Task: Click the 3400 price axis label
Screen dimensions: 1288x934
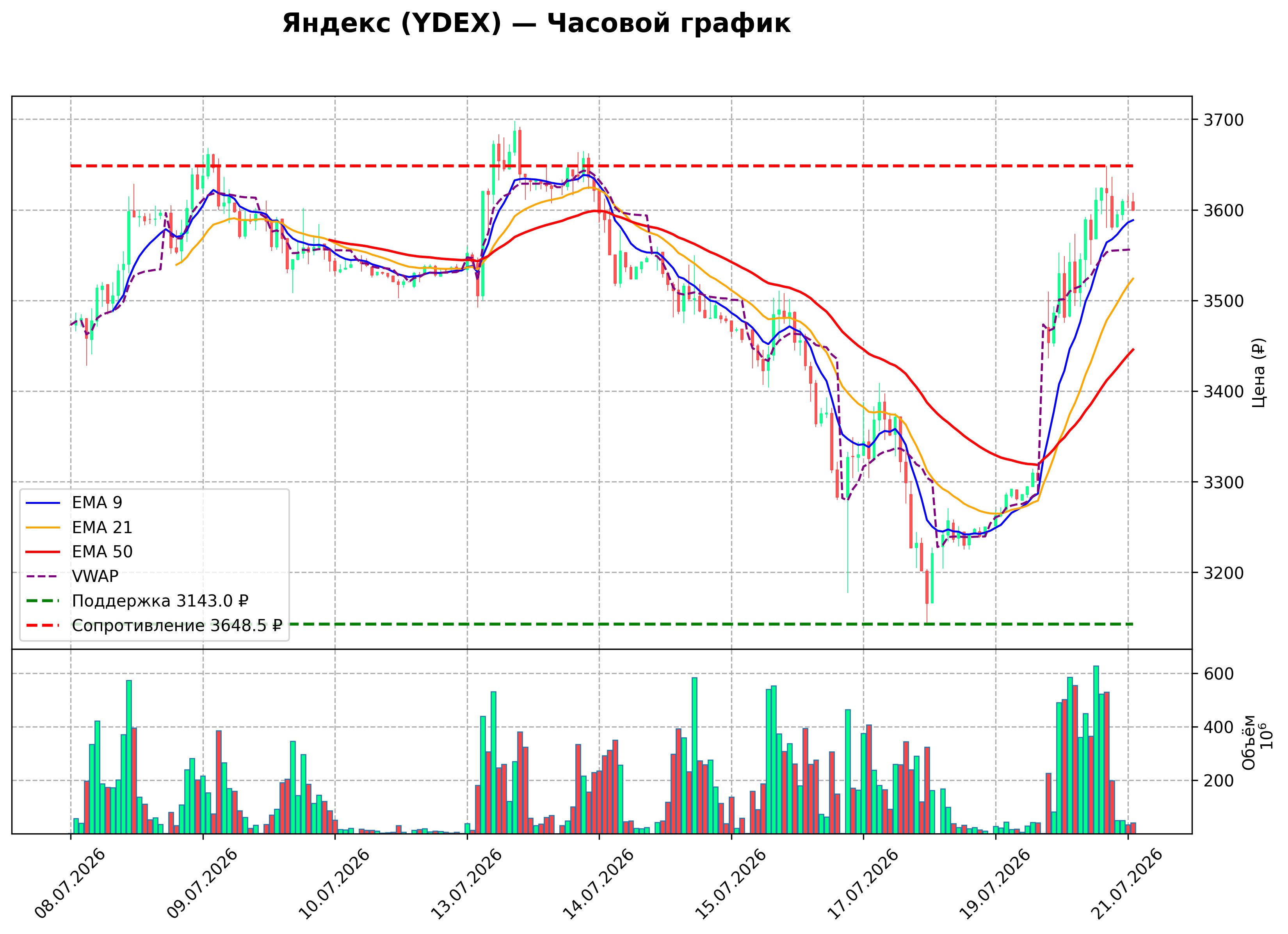Action: point(1224,392)
